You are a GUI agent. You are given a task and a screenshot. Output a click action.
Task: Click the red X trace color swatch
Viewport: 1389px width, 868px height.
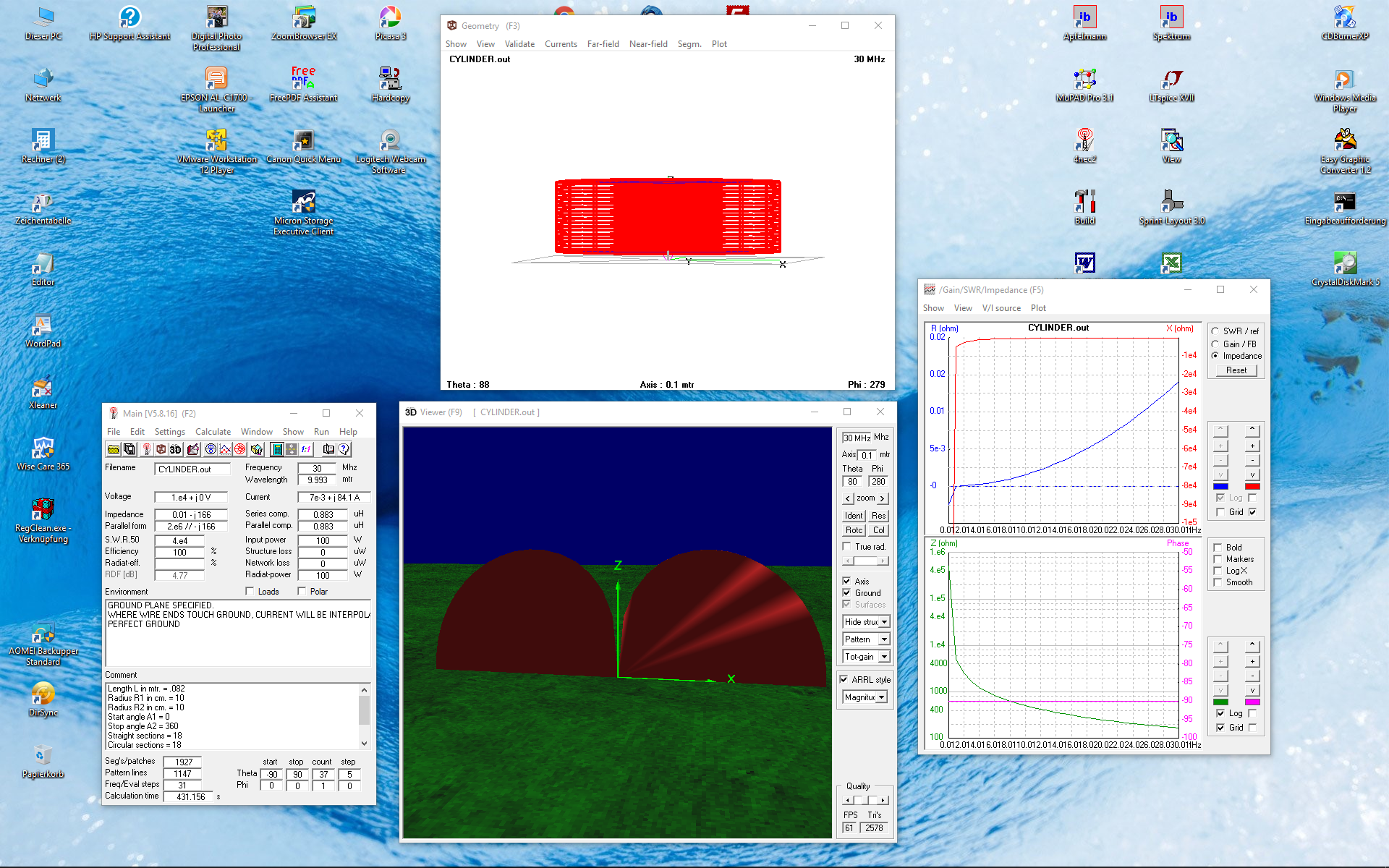click(1252, 487)
